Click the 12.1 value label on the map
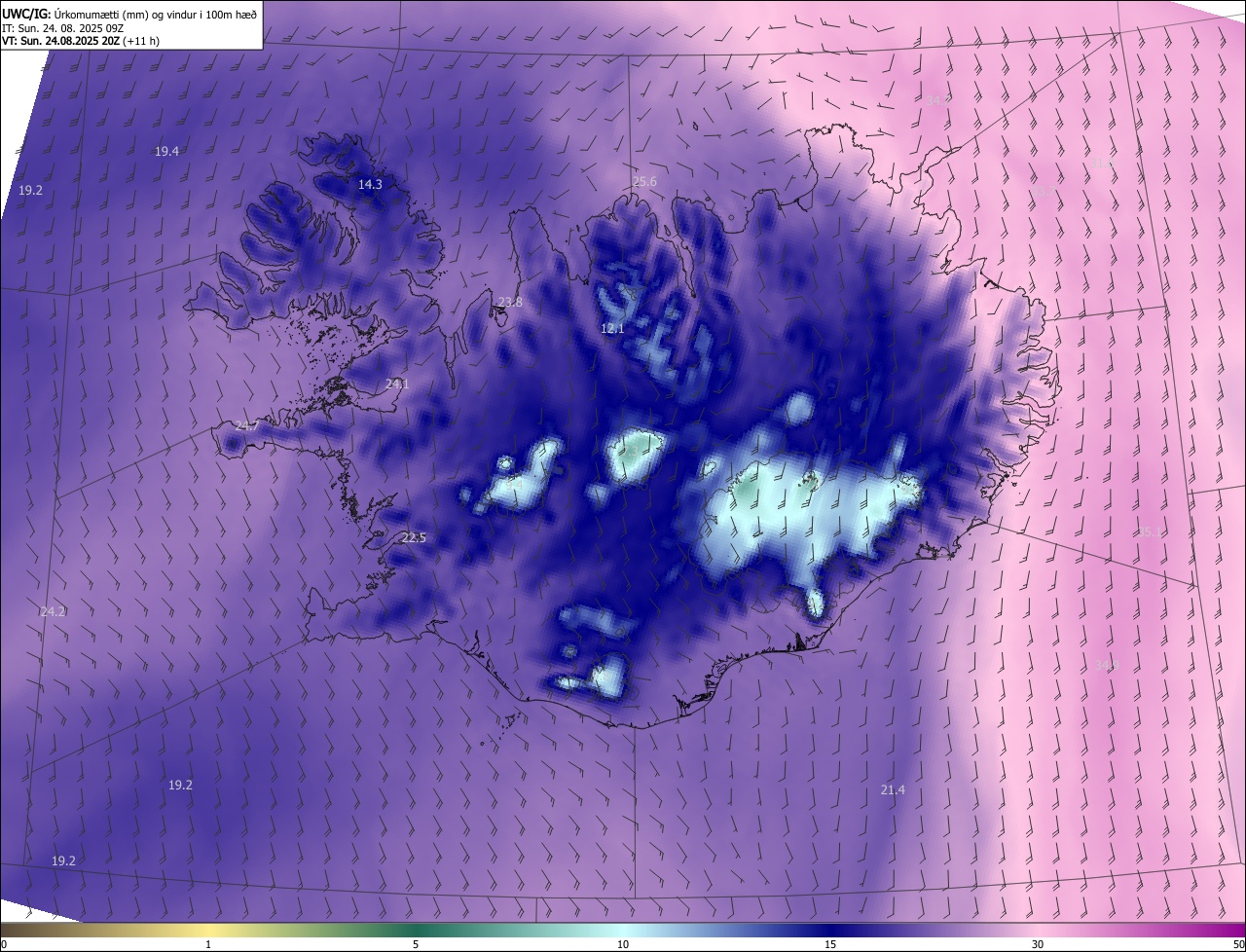This screenshot has width=1246, height=952. tap(612, 329)
